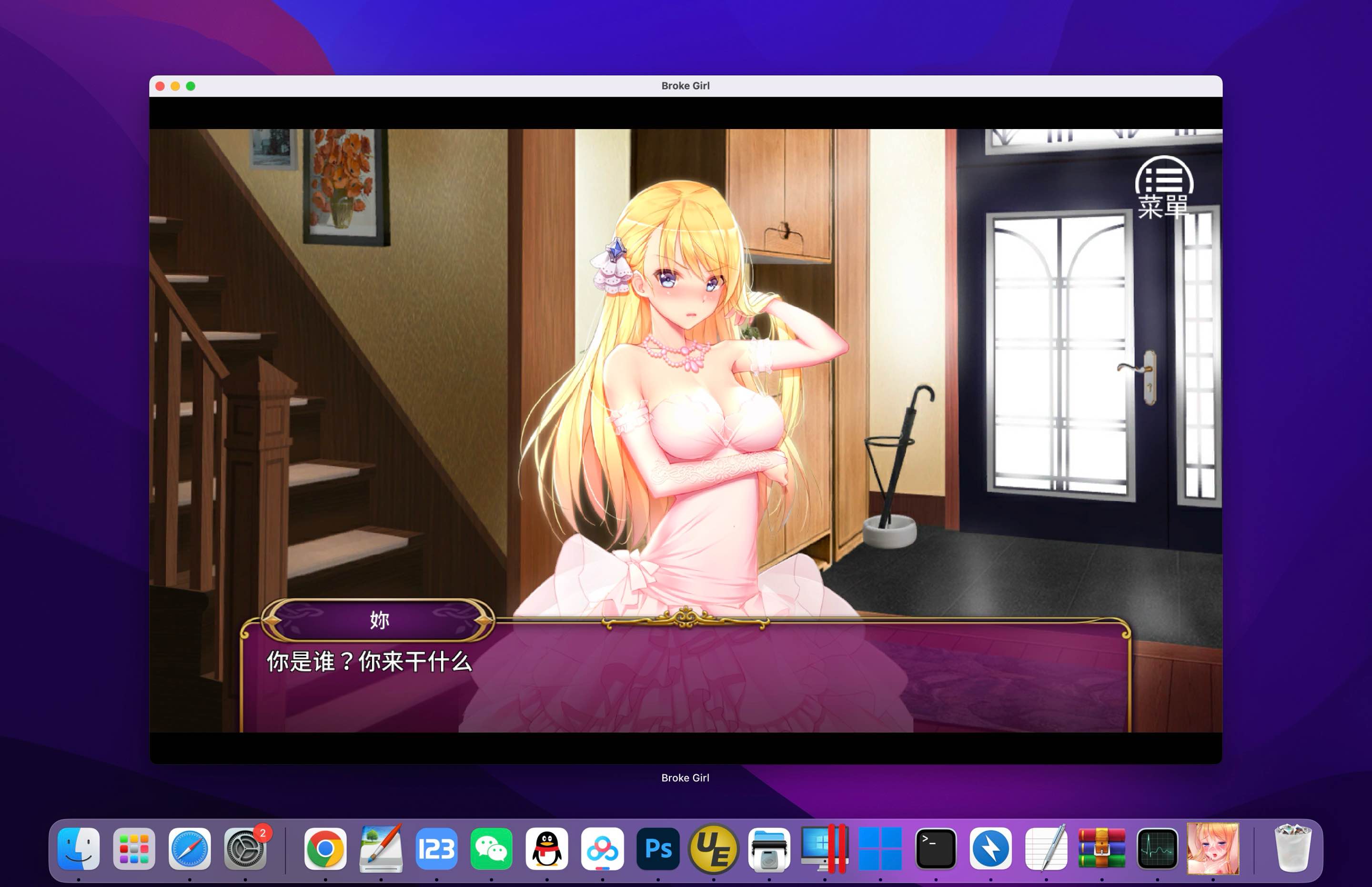Close the Broke Girl window with red button
Screen dimensions: 1372x887
(x=160, y=86)
